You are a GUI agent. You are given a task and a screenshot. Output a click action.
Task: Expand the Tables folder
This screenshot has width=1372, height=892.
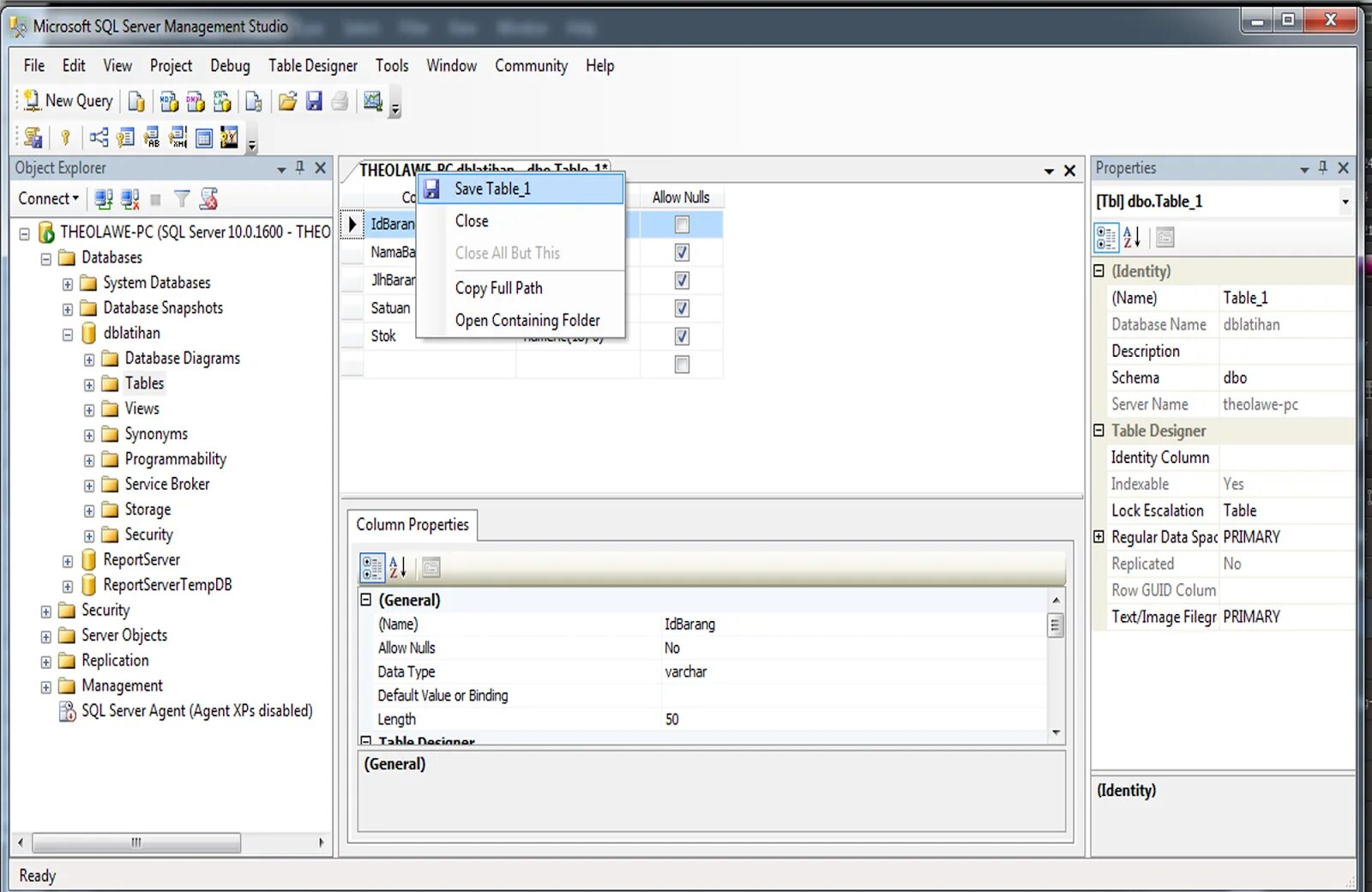click(x=89, y=385)
